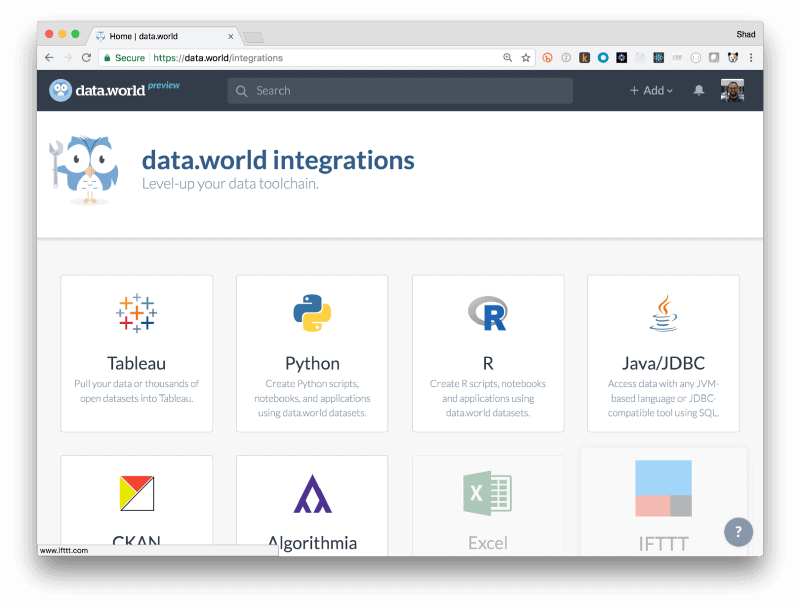Screen dimensions: 800x609
Task: Click the browser forward arrow
Action: pyautogui.click(x=67, y=58)
